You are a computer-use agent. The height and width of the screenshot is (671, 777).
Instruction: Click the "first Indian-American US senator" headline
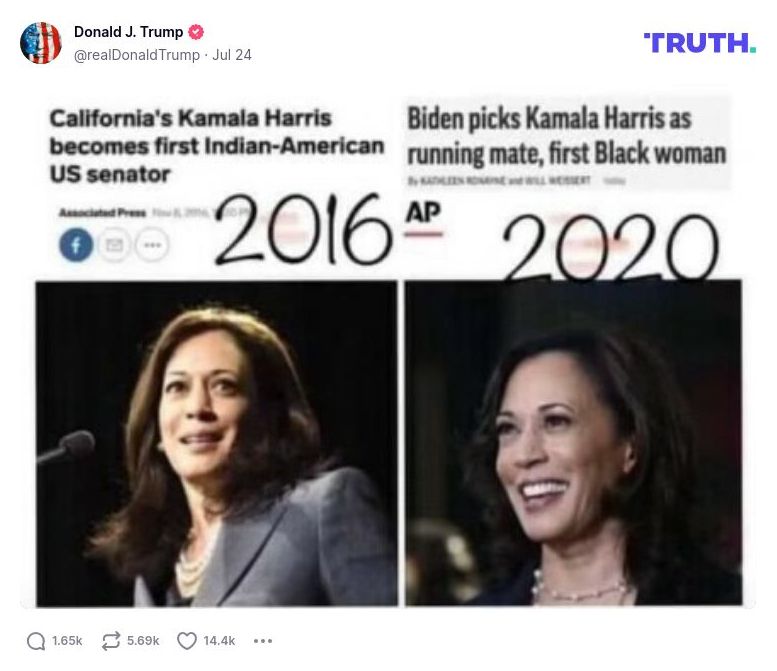click(x=216, y=146)
